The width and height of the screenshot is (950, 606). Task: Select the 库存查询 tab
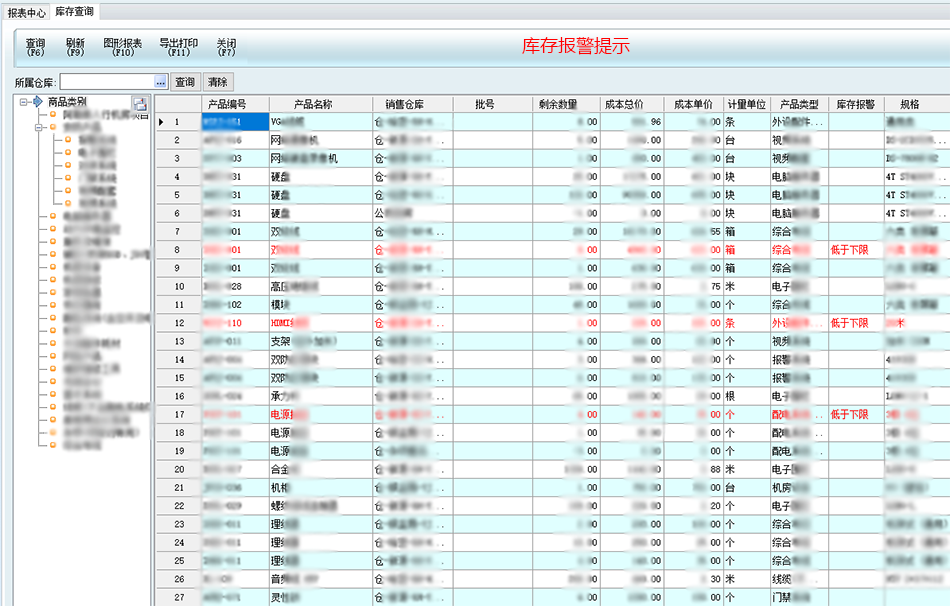point(75,12)
